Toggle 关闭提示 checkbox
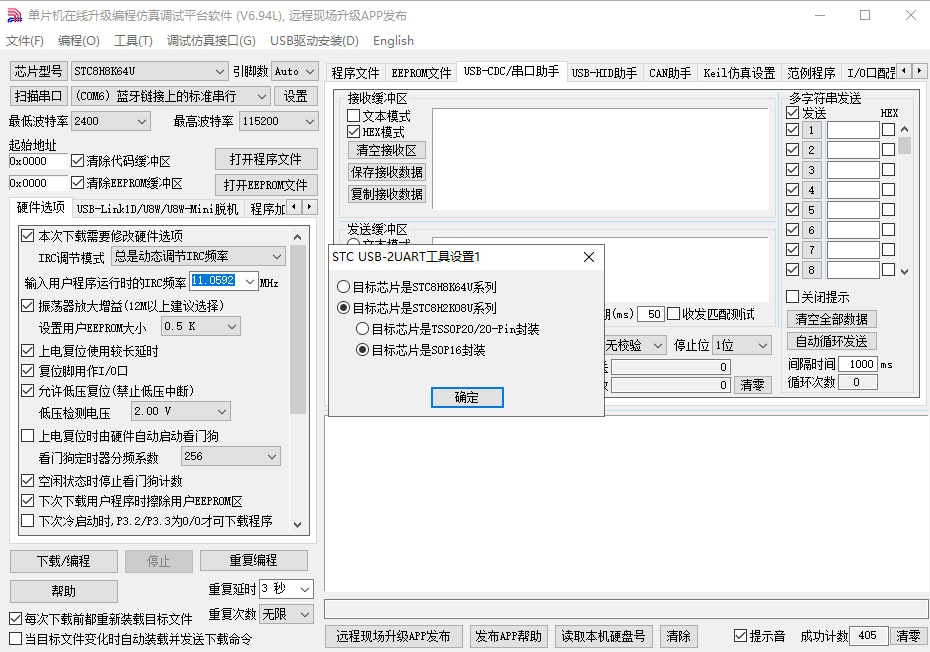Screen dimensions: 930x652 click(x=792, y=297)
